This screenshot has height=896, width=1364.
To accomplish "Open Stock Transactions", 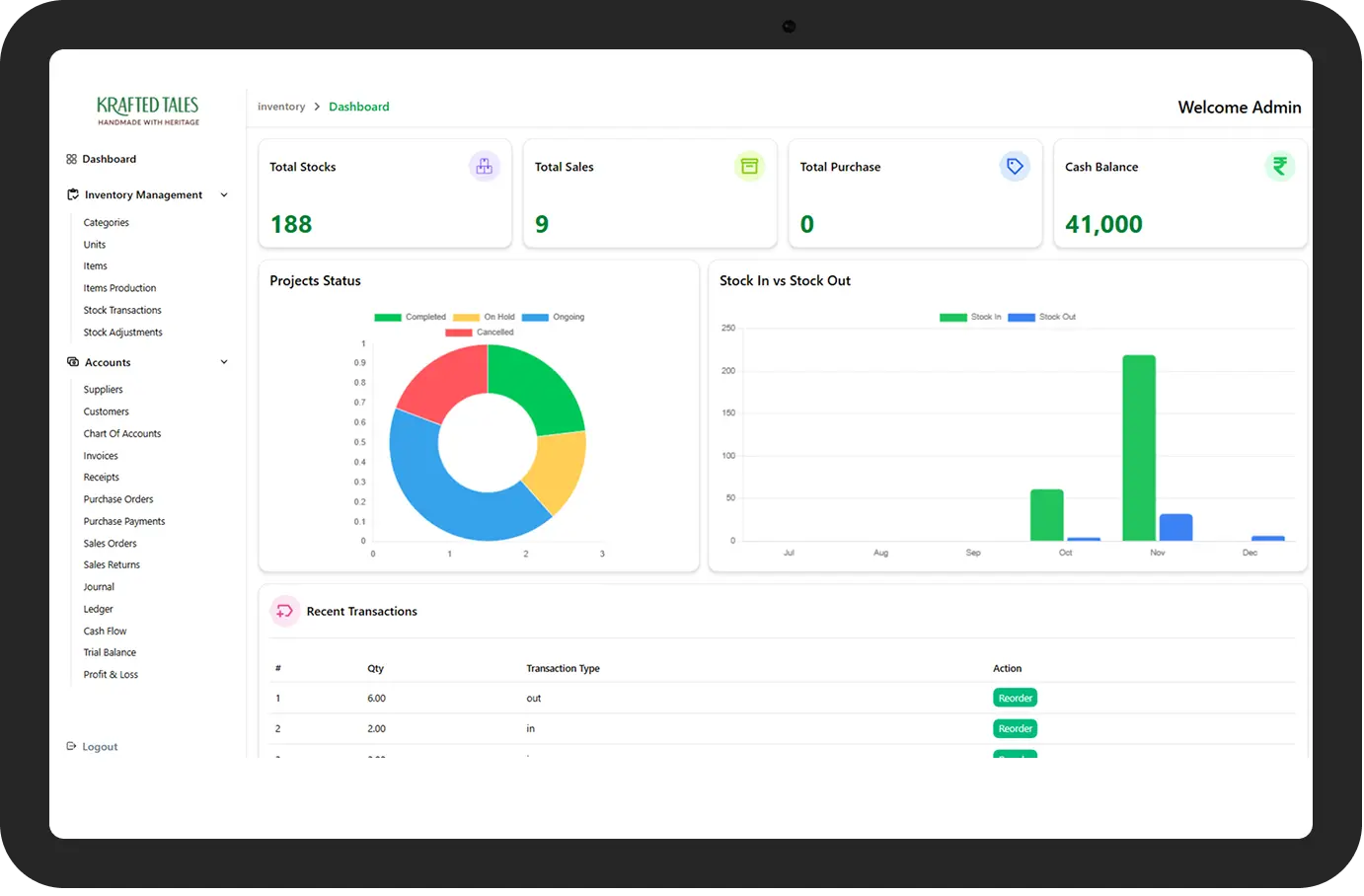I will pyautogui.click(x=122, y=310).
